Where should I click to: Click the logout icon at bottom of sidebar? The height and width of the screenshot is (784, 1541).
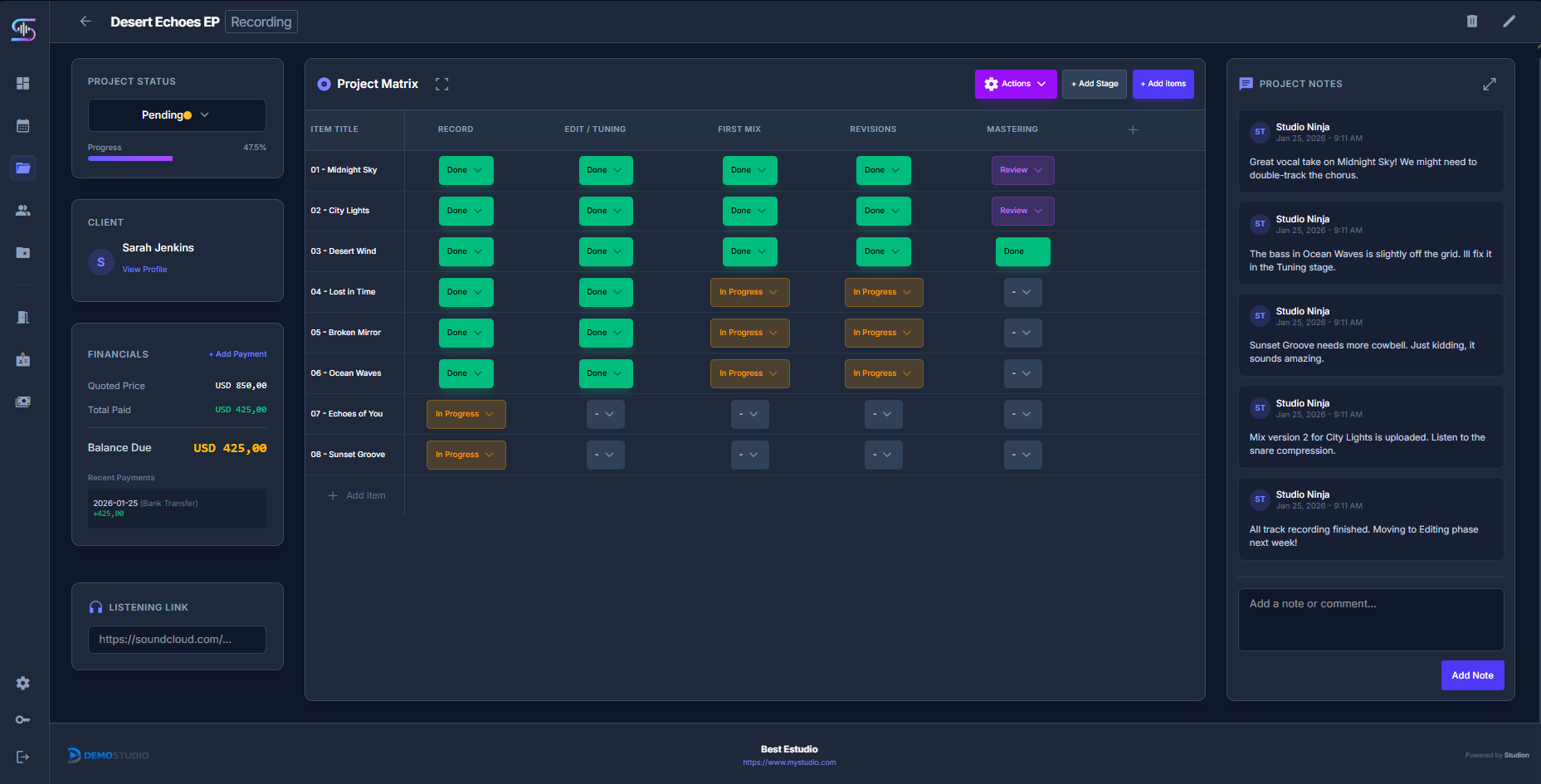pyautogui.click(x=23, y=756)
